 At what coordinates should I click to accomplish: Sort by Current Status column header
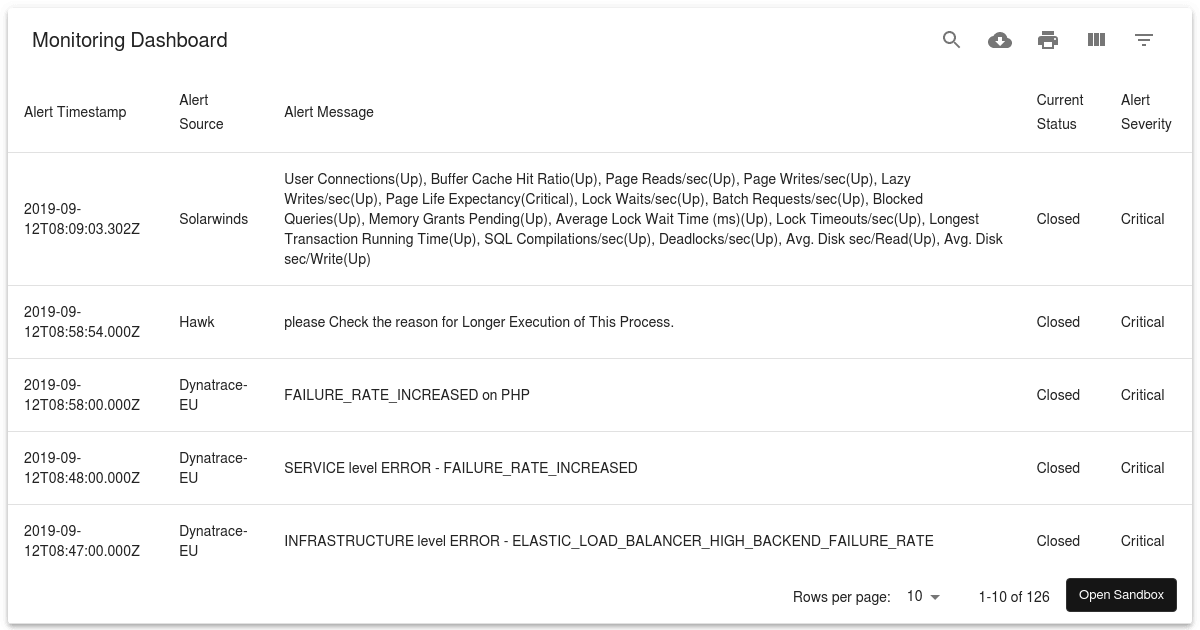[x=1060, y=112]
